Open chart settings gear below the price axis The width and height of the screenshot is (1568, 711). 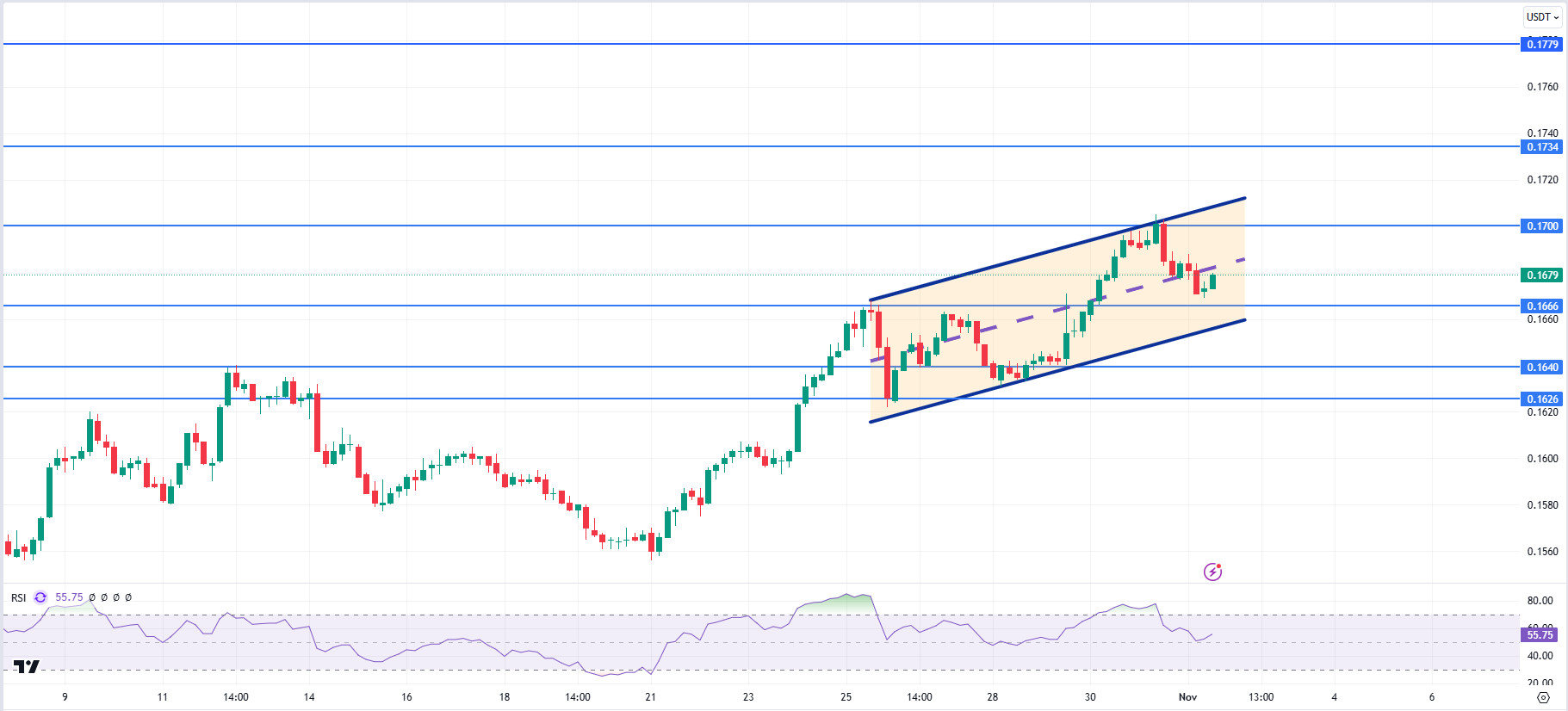tap(1543, 697)
